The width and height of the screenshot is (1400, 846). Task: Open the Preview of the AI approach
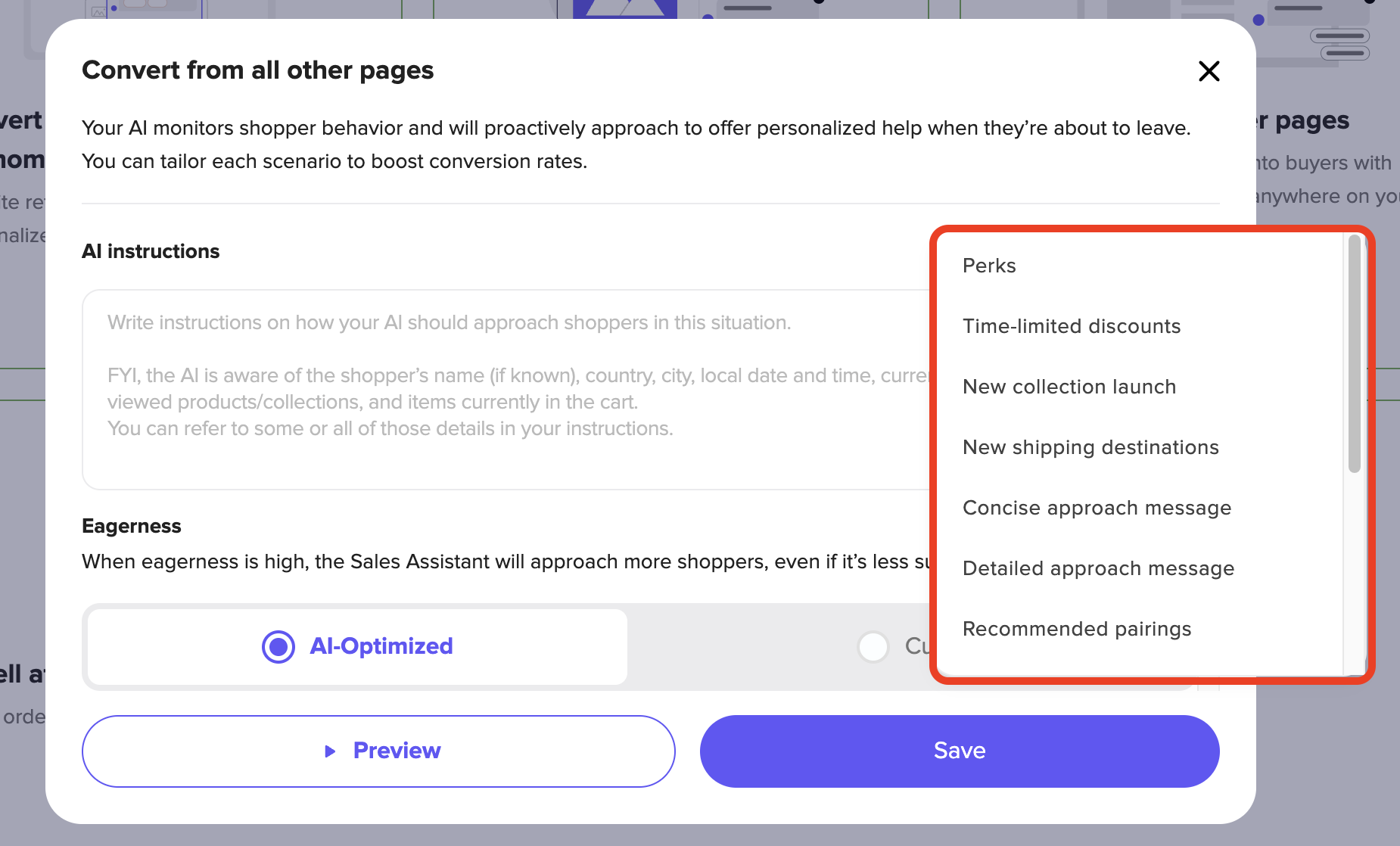coord(378,751)
